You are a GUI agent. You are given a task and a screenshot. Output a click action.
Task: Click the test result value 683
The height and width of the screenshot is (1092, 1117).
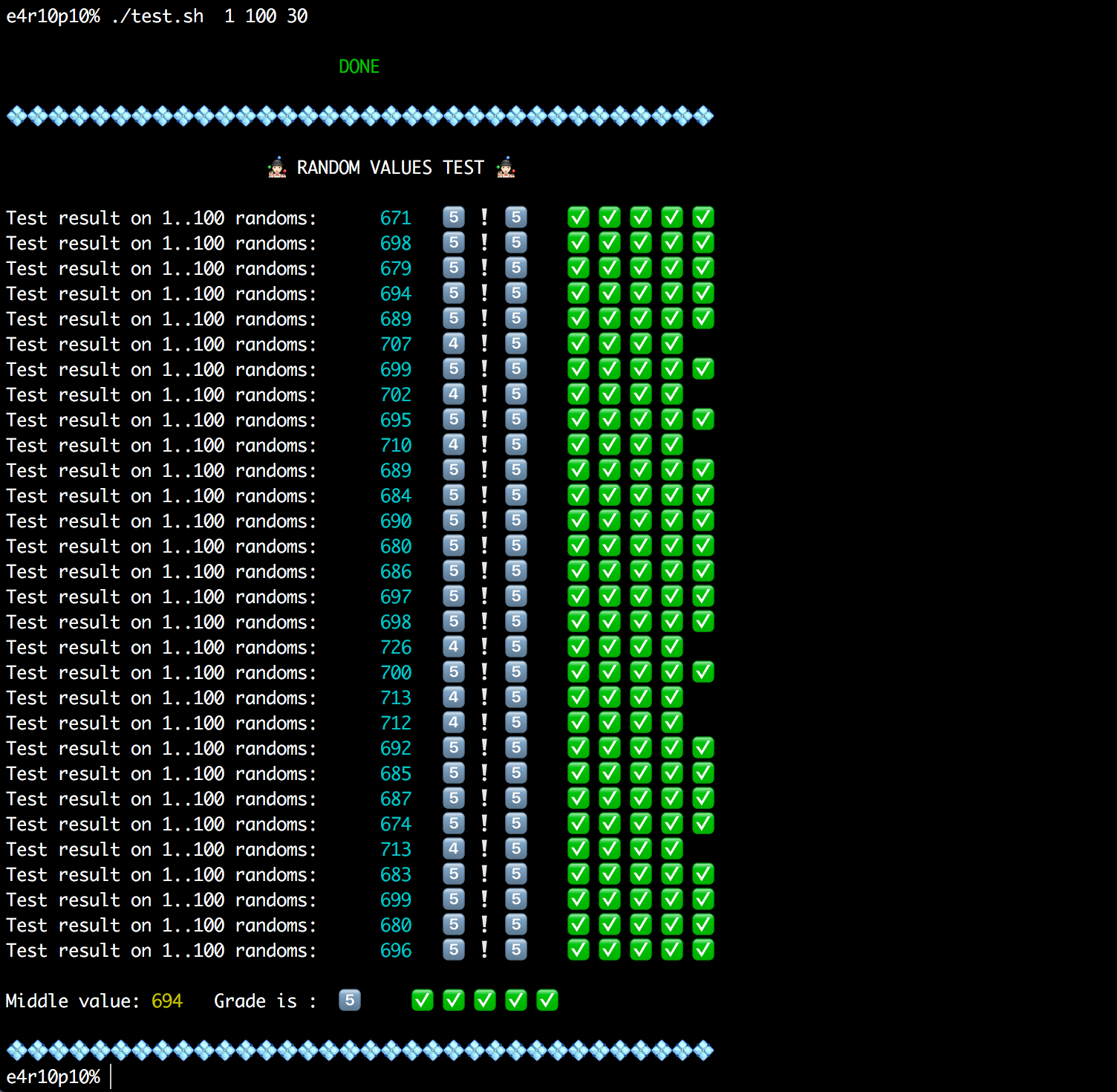(396, 874)
